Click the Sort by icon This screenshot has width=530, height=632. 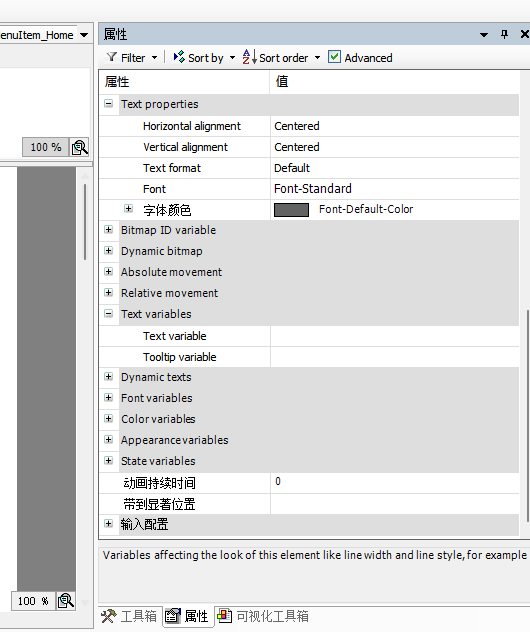click(x=179, y=57)
